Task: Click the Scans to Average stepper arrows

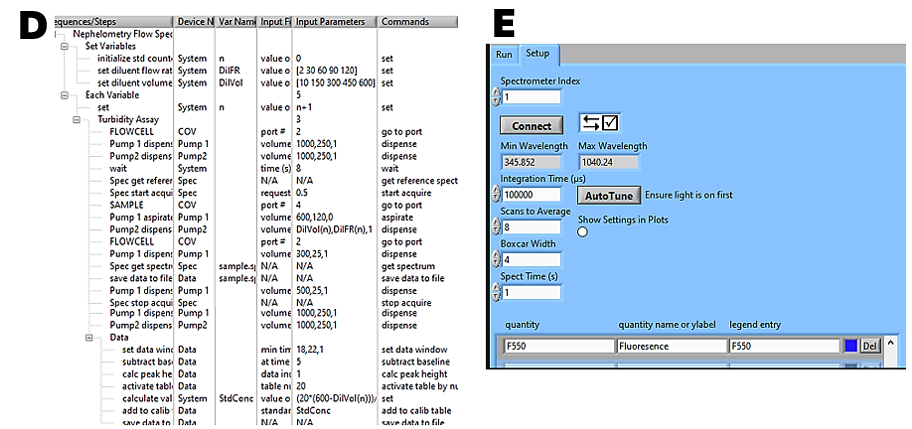Action: (496, 227)
